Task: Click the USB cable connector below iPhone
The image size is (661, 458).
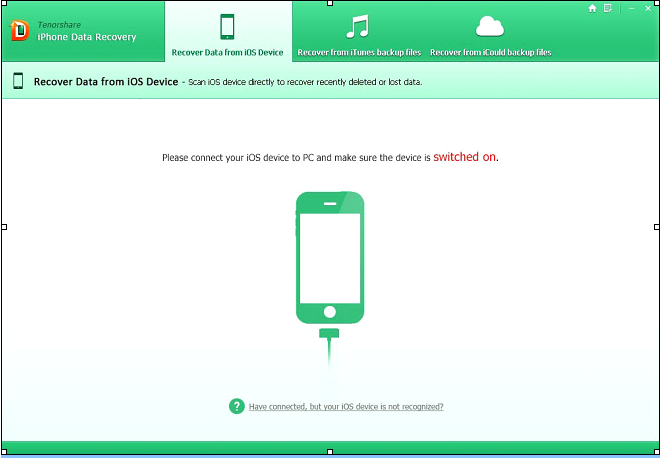Action: pos(330,334)
